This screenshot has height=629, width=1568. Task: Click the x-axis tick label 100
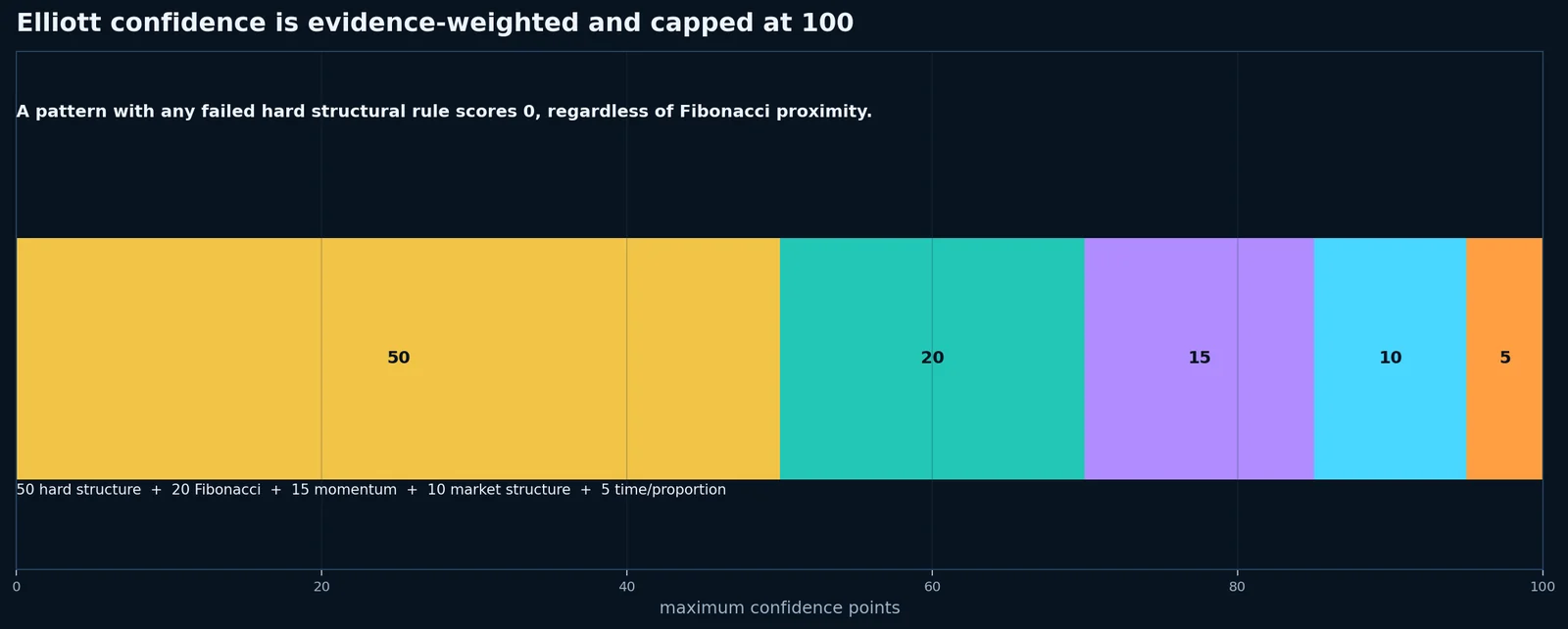[1543, 587]
